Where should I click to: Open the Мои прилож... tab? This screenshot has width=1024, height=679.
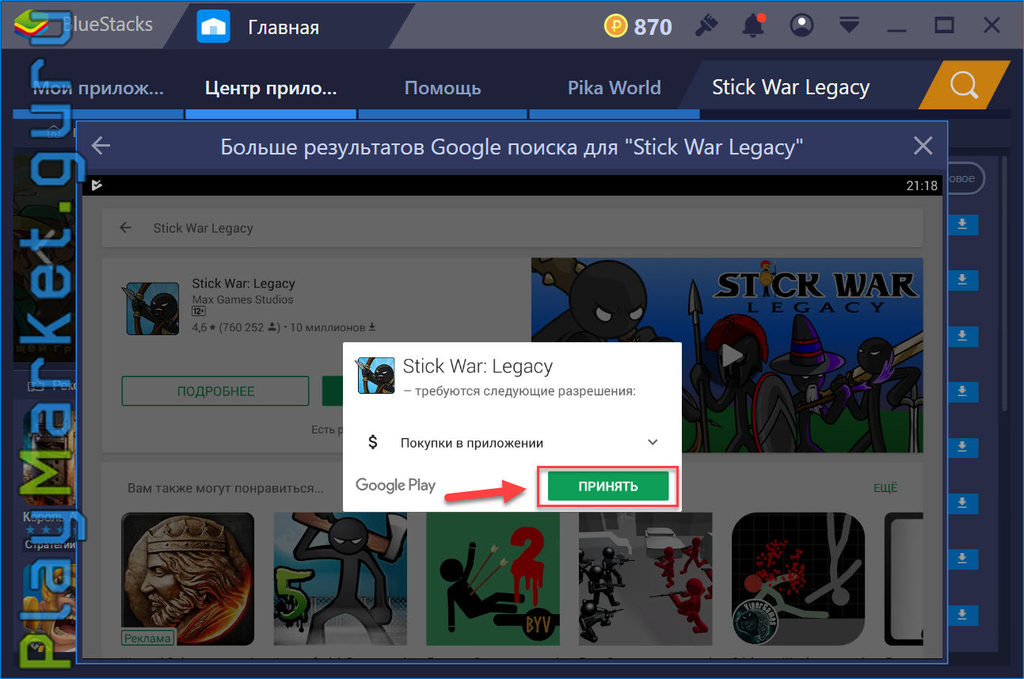(x=98, y=87)
